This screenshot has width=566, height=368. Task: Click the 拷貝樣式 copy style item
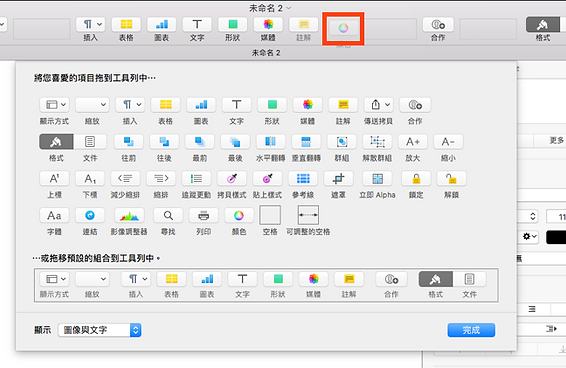tap(232, 179)
